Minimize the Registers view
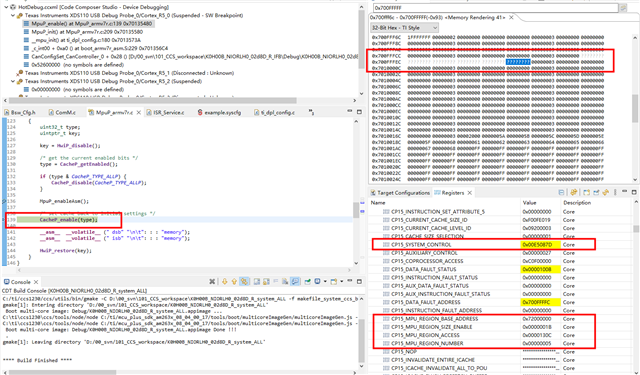 tap(624, 191)
